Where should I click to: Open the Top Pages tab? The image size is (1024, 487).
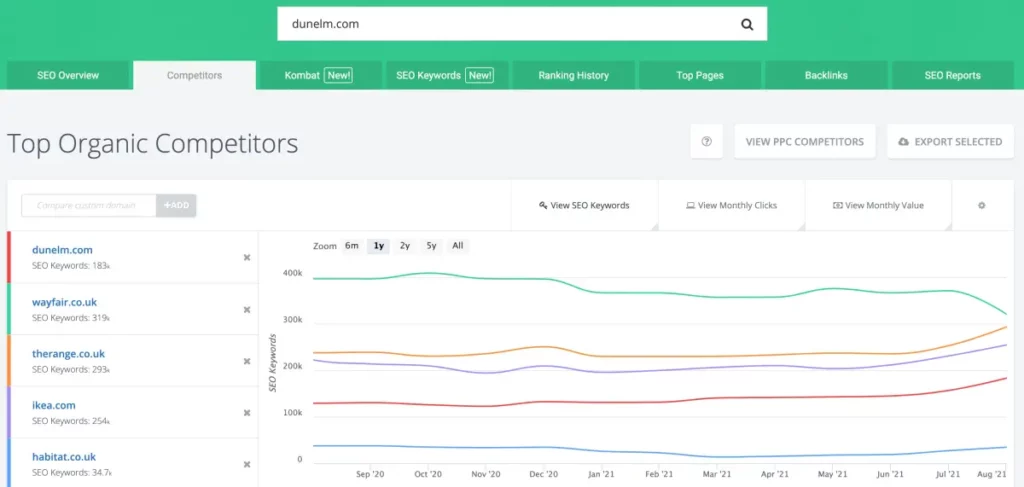point(699,75)
